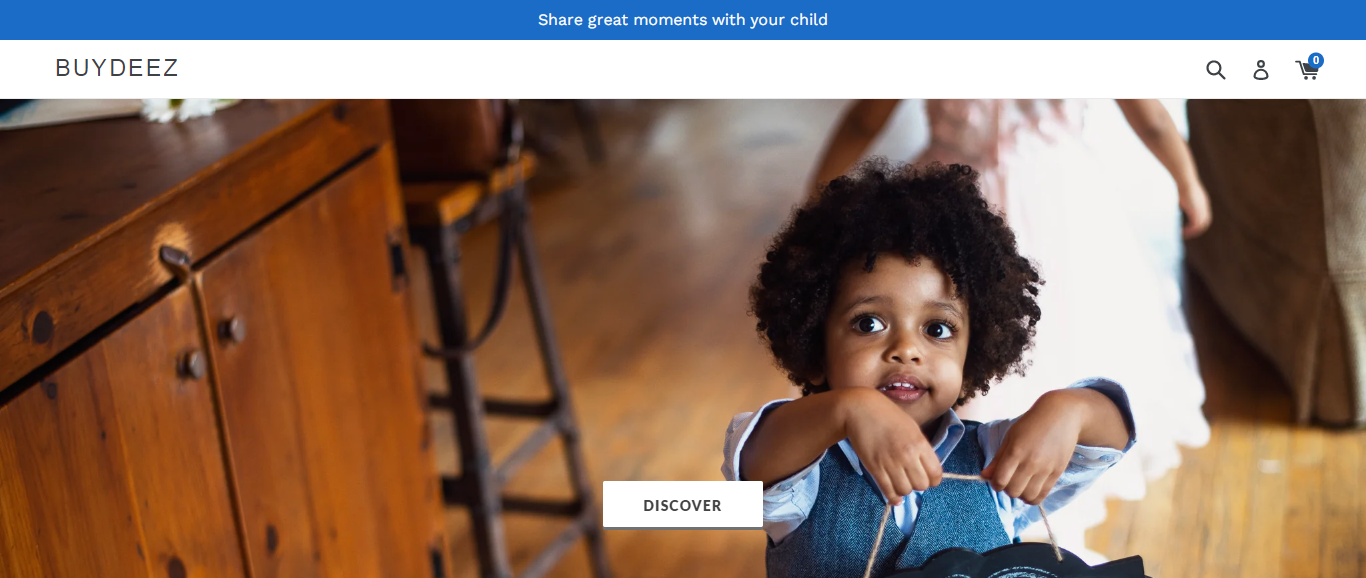
Task: Click the 'Share great moments with your child' announcement
Action: (683, 20)
